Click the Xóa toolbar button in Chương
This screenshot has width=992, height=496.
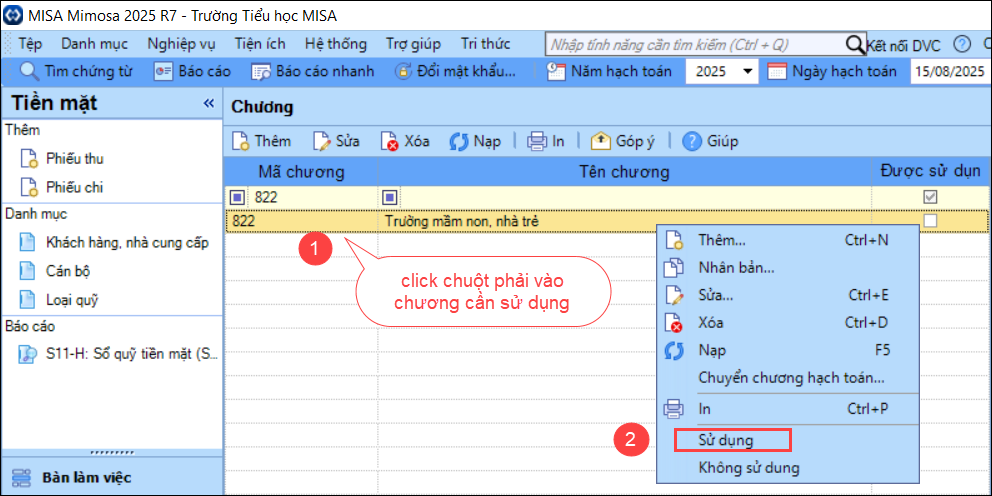pyautogui.click(x=405, y=140)
